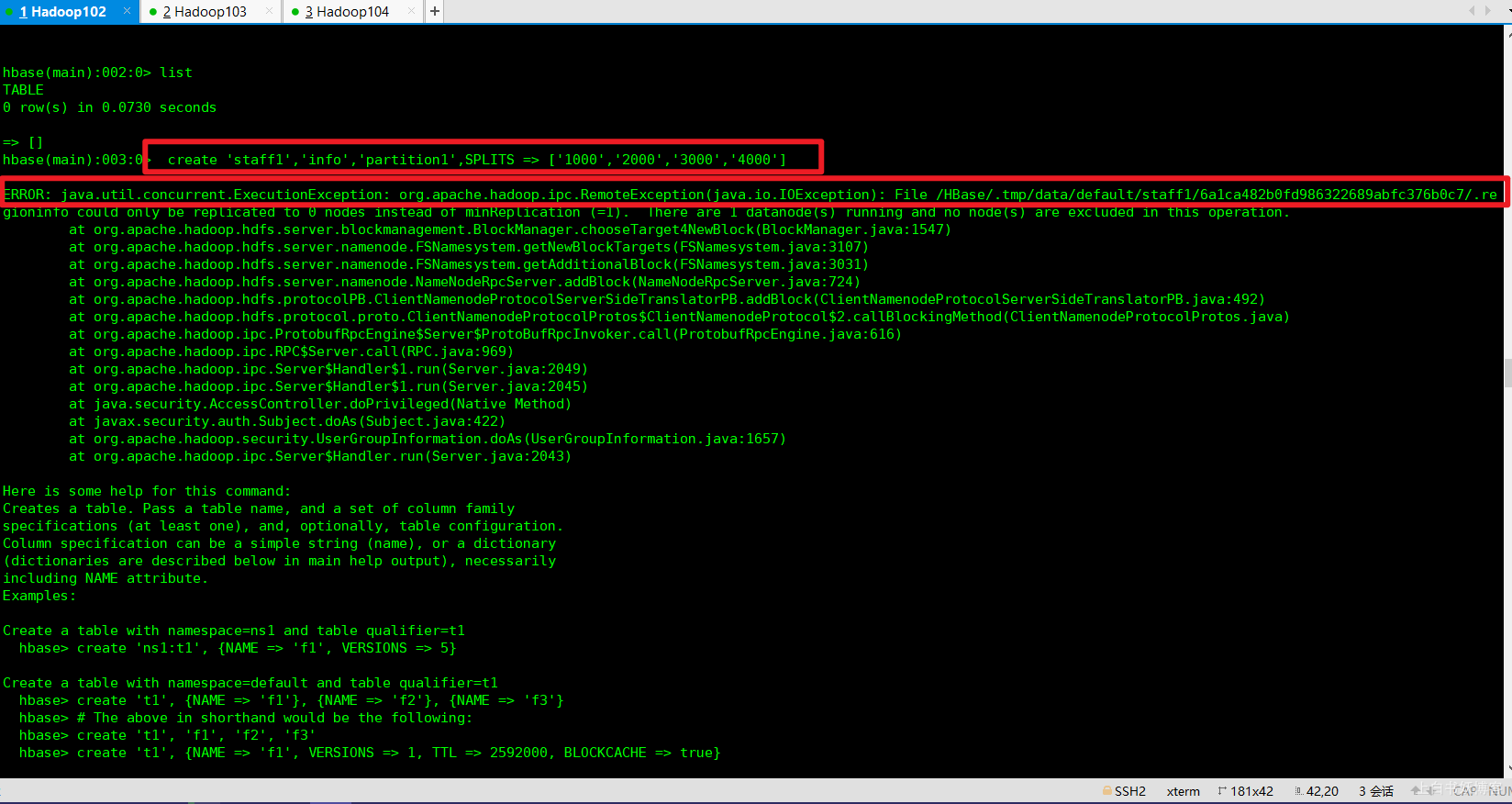
Task: Click 'Here is some help for this command:' line
Action: [x=147, y=491]
